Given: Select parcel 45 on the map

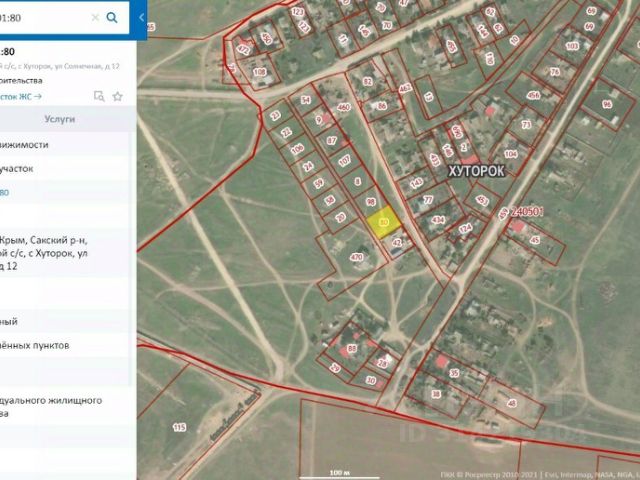Looking at the screenshot, I should 534,240.
